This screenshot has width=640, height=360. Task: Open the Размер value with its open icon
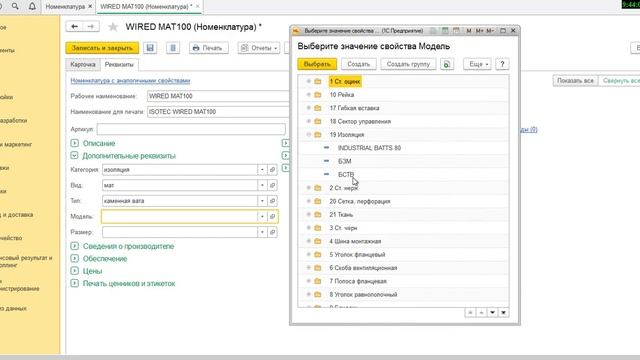click(273, 232)
